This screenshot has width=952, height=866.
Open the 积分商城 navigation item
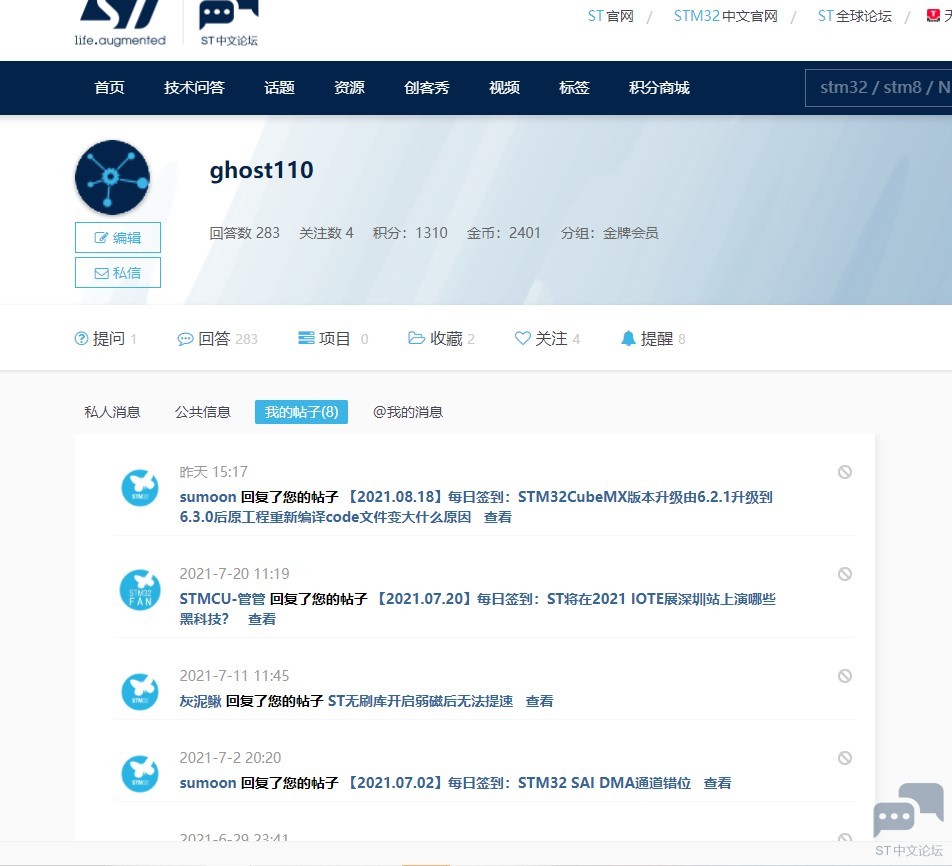659,87
